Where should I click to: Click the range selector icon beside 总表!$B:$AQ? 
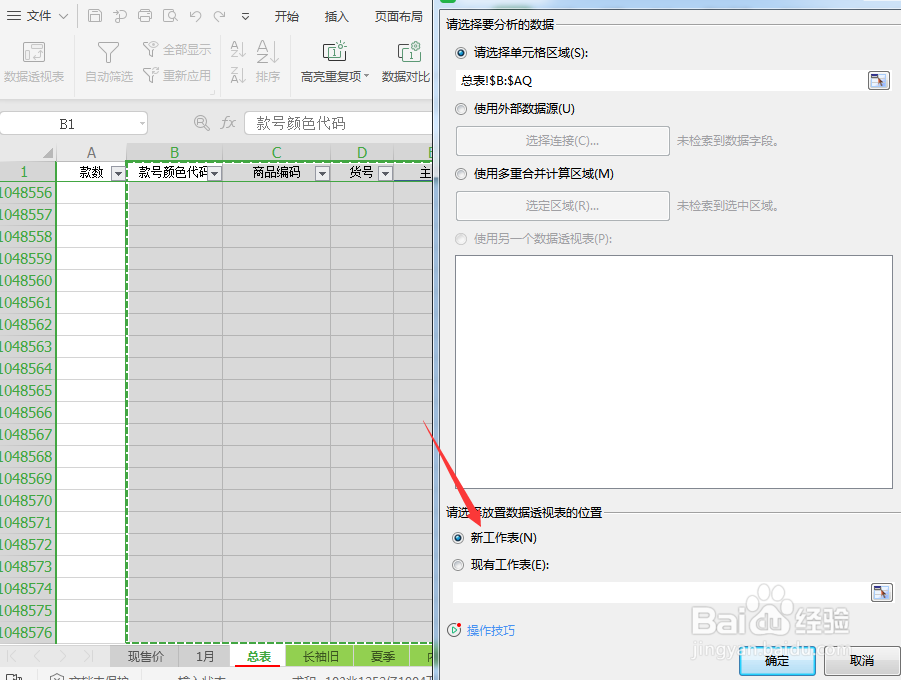[x=880, y=79]
